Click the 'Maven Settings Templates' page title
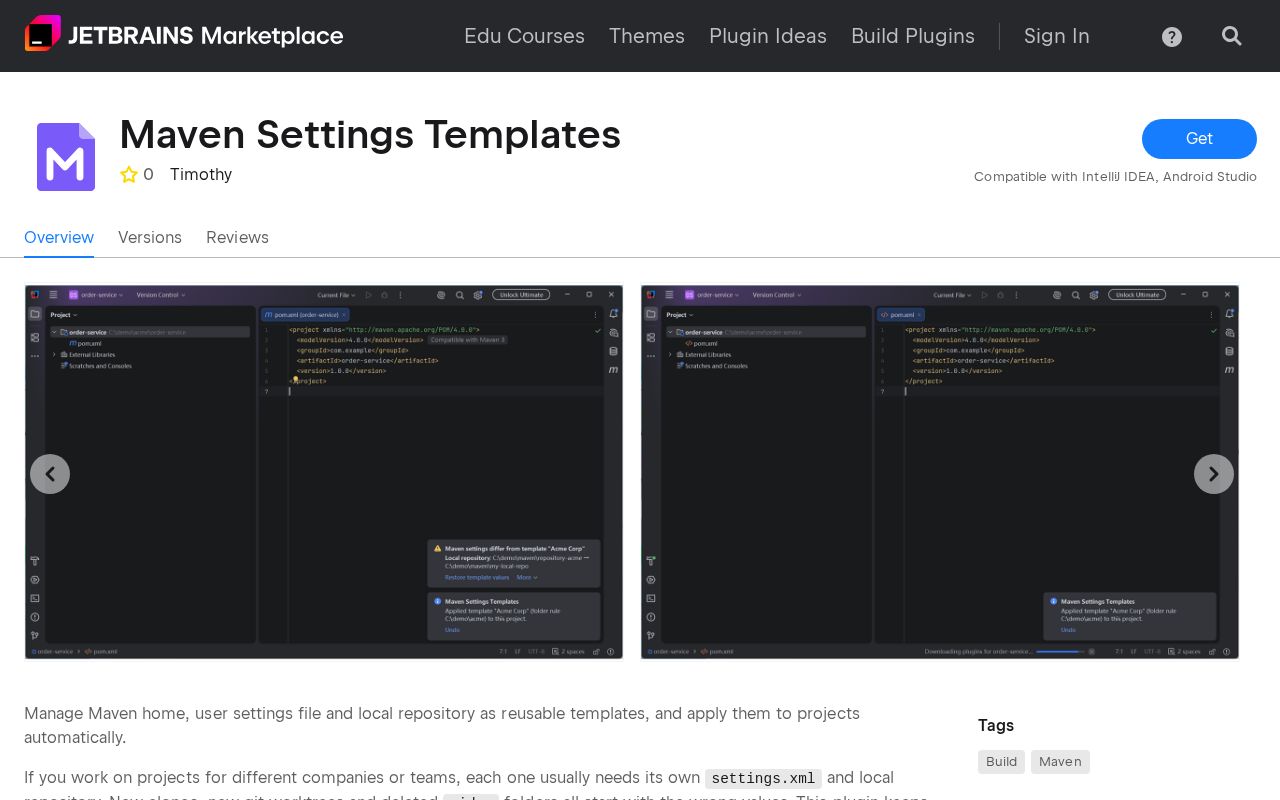Screen dimensions: 1280x800 pos(370,134)
